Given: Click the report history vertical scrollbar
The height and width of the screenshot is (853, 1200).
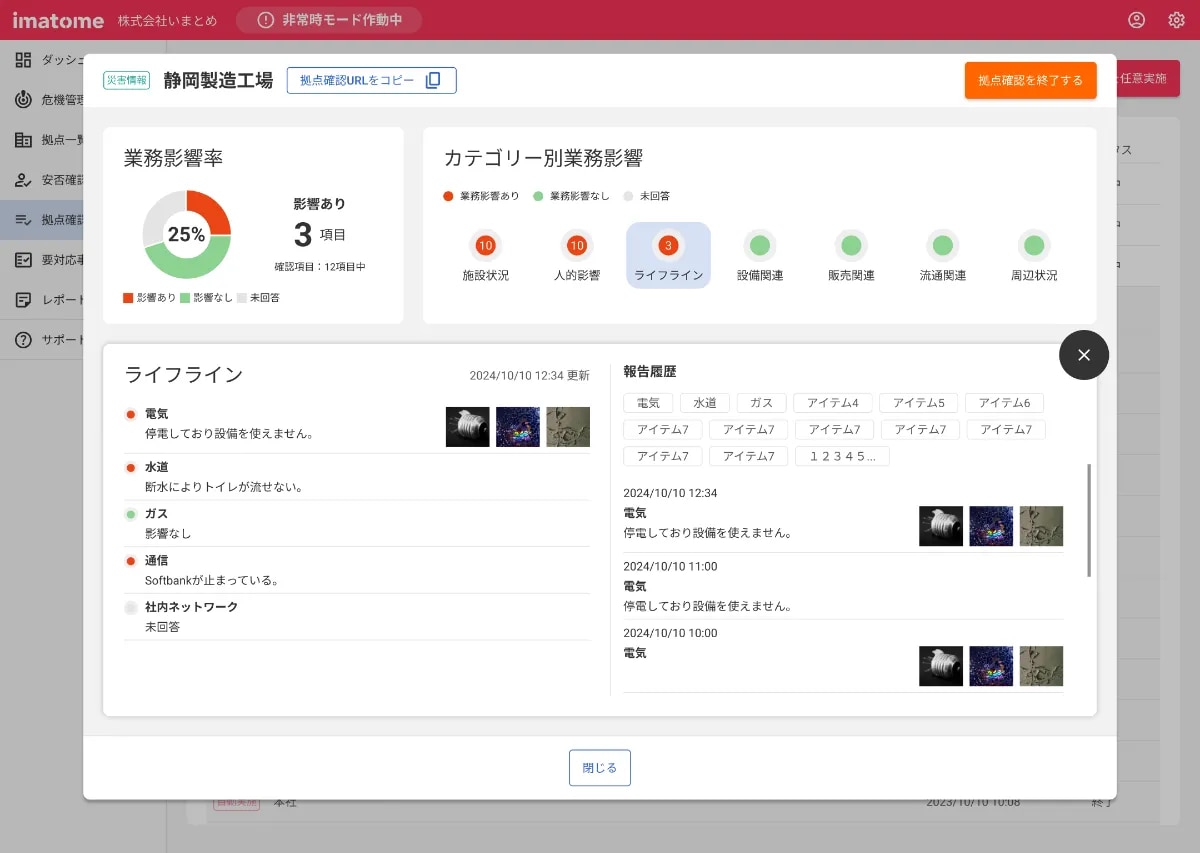Looking at the screenshot, I should click(x=1089, y=520).
